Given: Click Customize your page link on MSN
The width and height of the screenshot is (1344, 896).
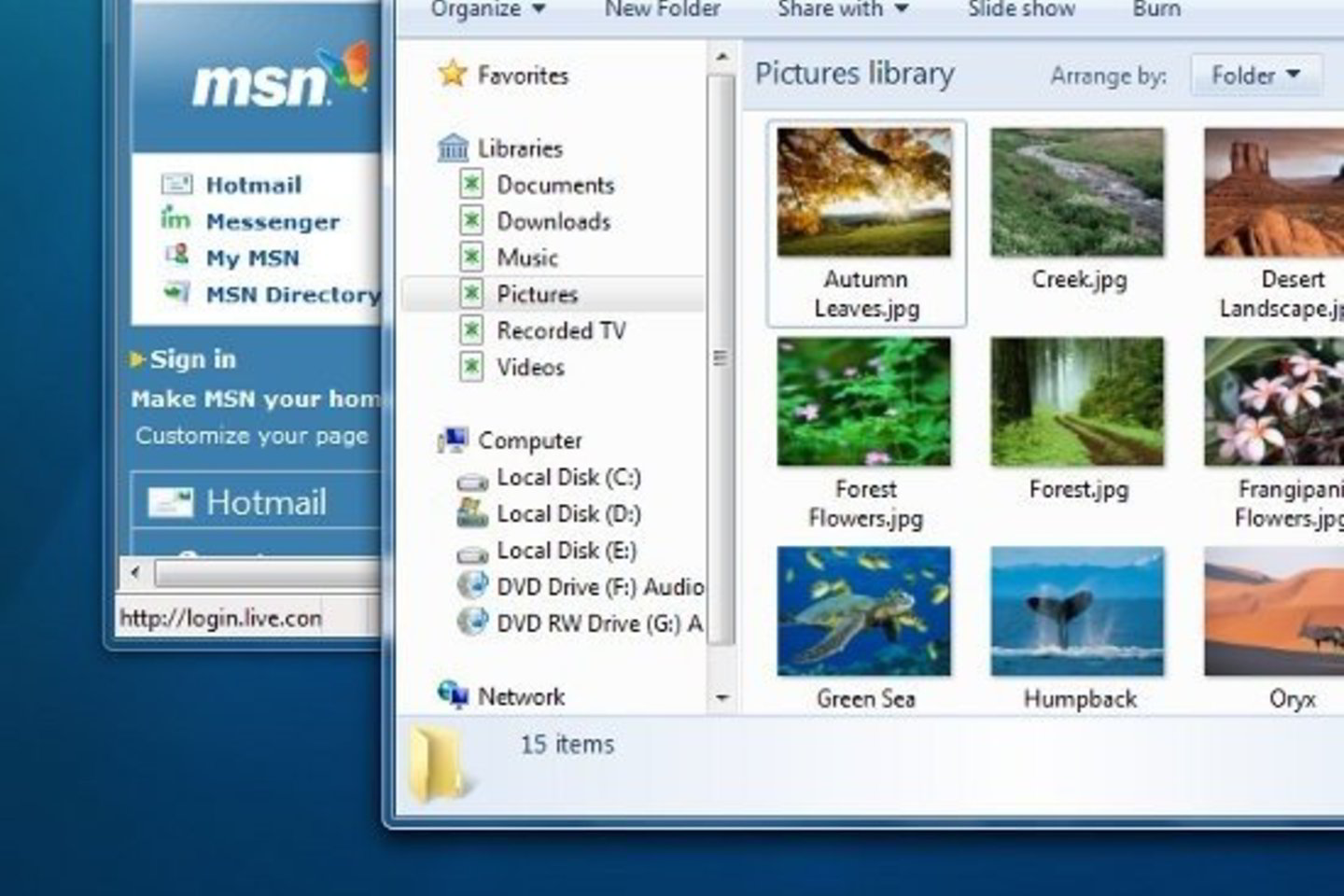Looking at the screenshot, I should 252,436.
